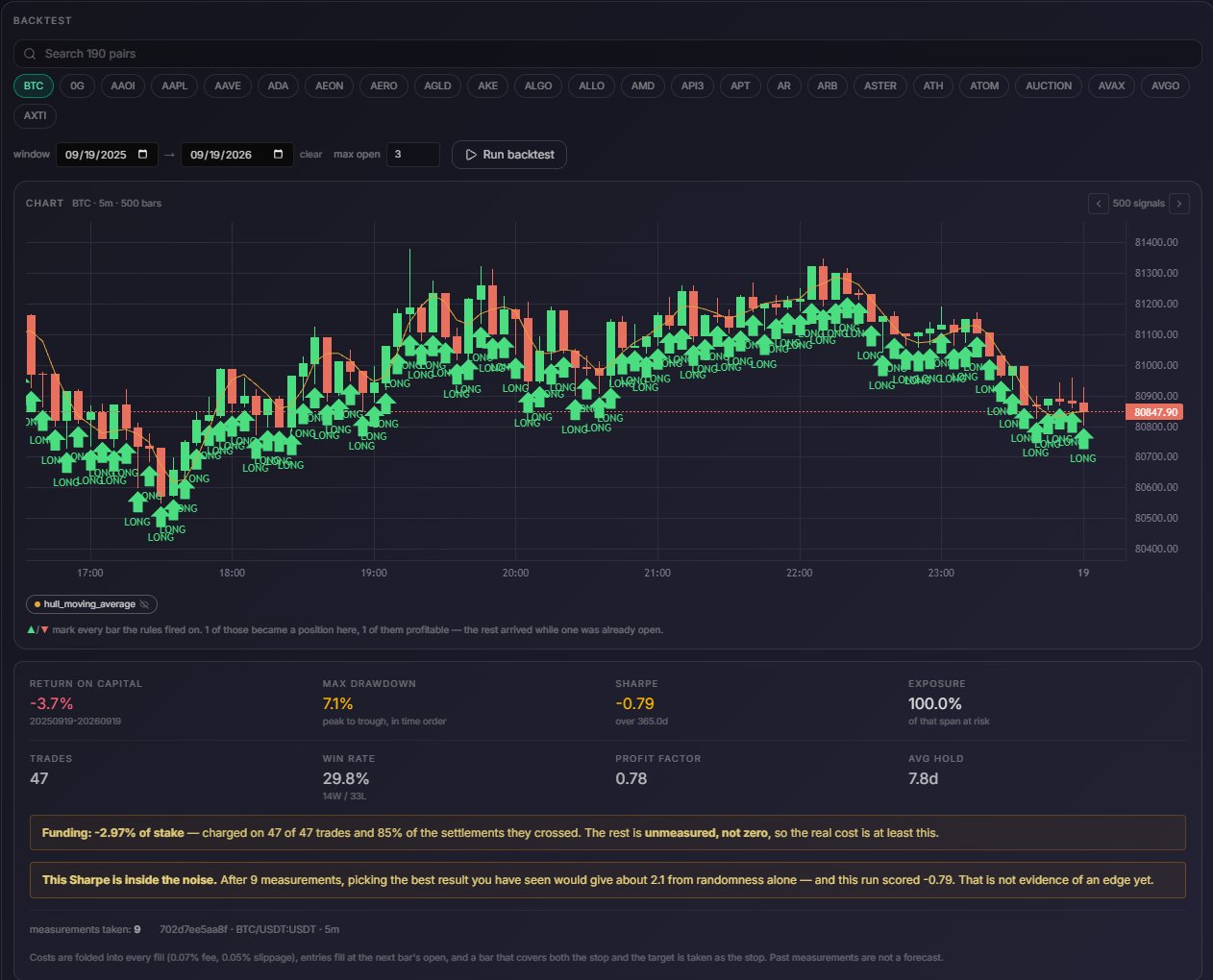
Task: Pick the ATH pair chip
Action: coord(933,86)
